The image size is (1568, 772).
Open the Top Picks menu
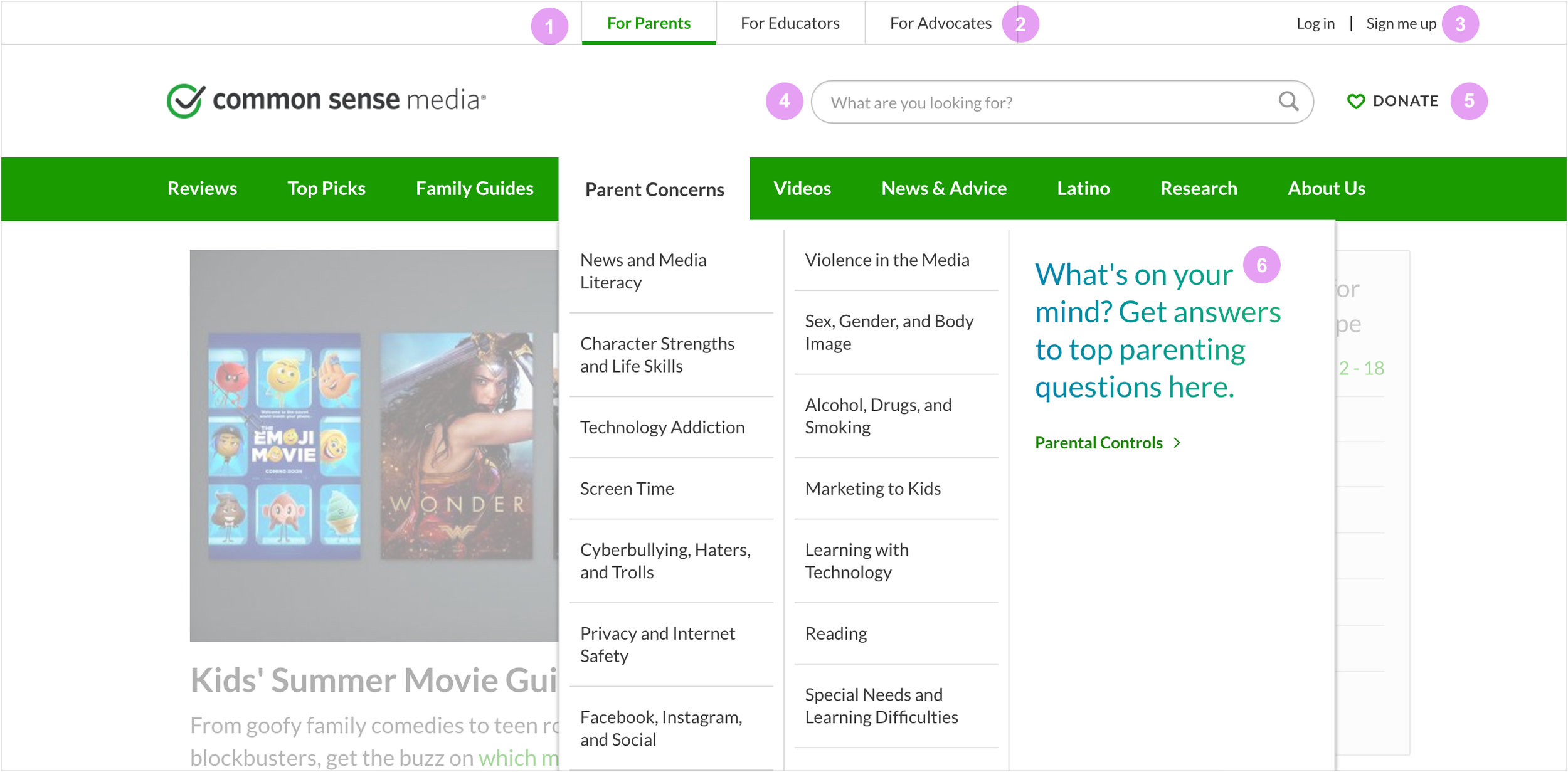click(x=326, y=189)
